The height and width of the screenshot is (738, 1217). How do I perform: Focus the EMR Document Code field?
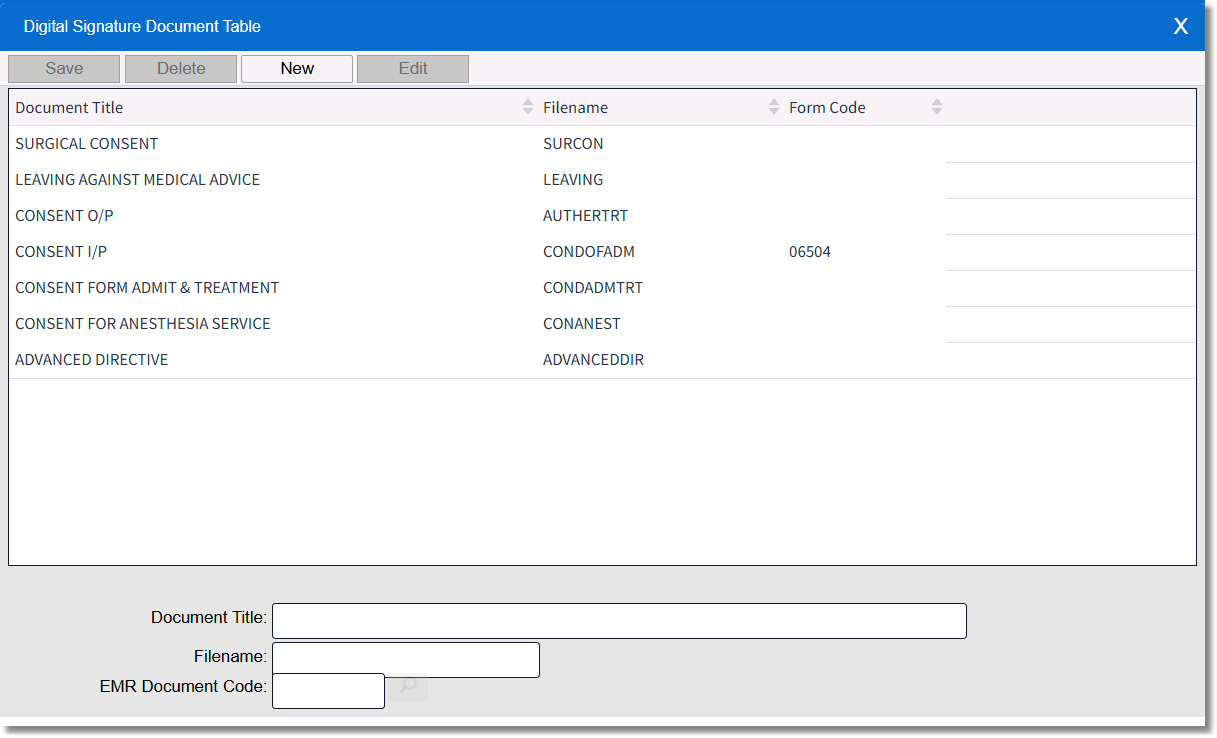tap(328, 691)
